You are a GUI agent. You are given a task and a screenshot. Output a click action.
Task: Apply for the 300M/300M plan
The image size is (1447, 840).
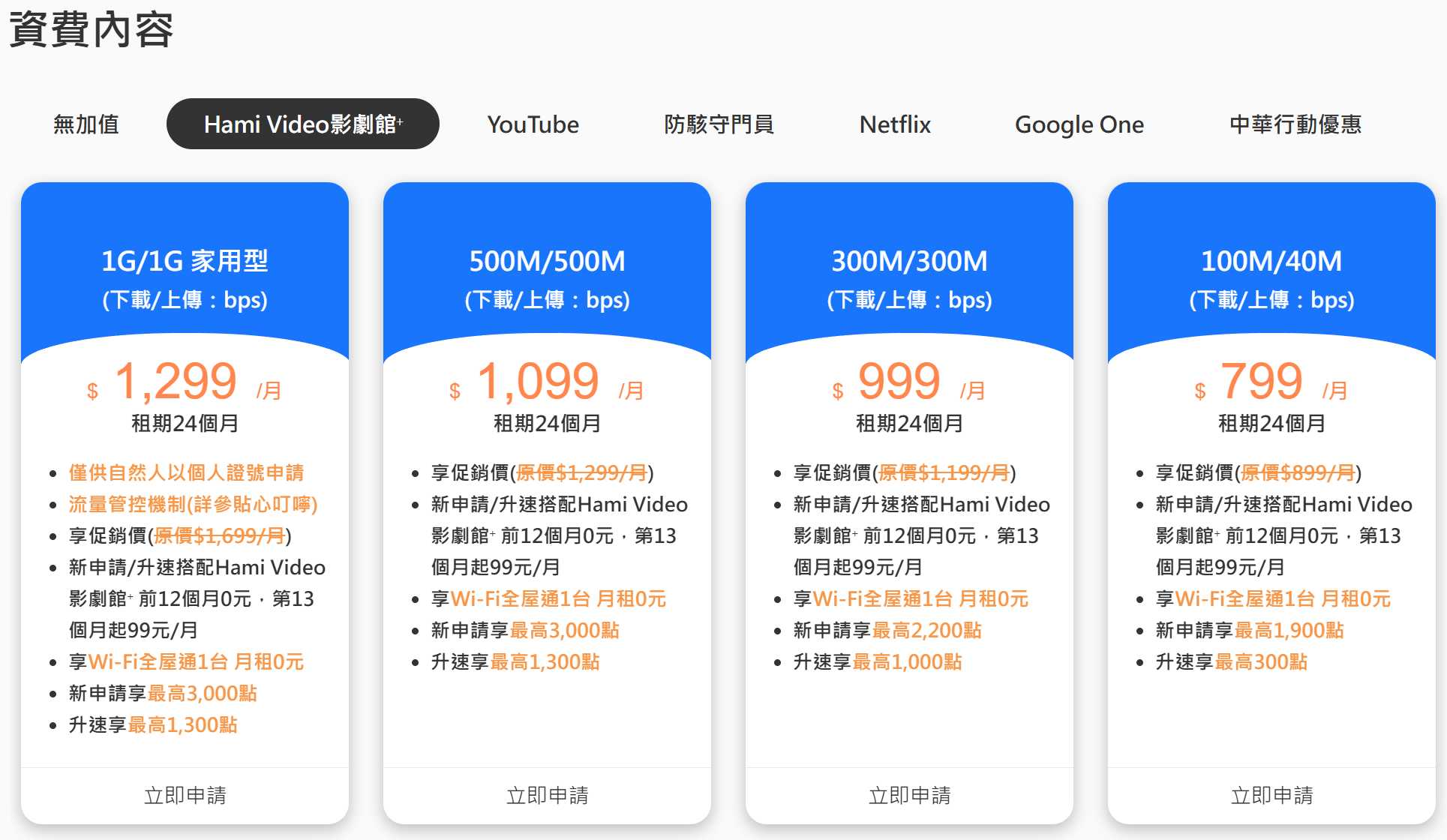(909, 795)
